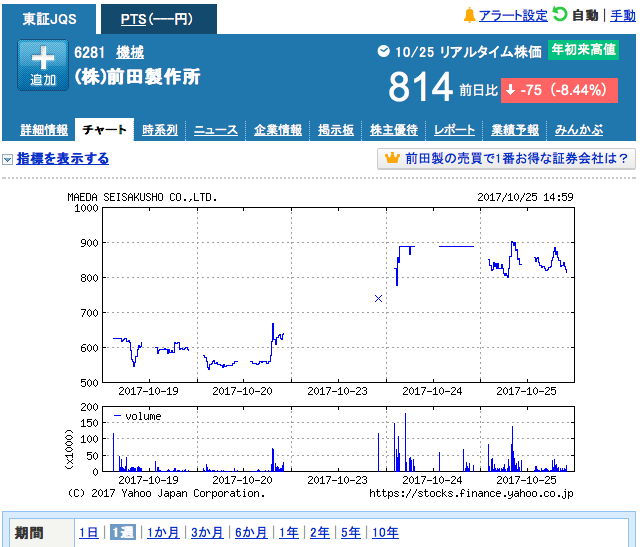The image size is (643, 547).
Task: Click the red down-arrow price change badge
Action: click(x=559, y=90)
